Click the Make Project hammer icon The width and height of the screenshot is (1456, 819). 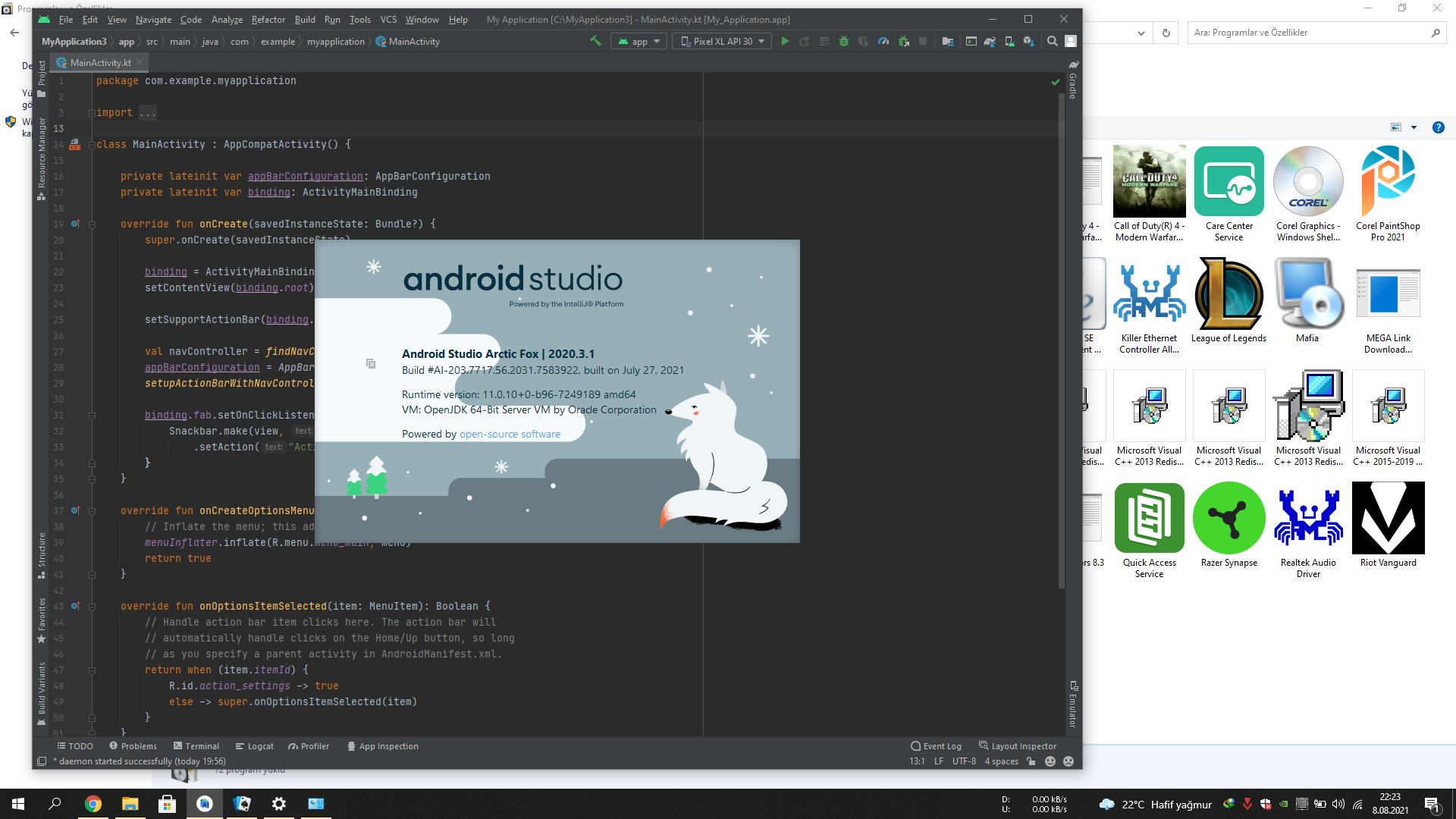595,41
